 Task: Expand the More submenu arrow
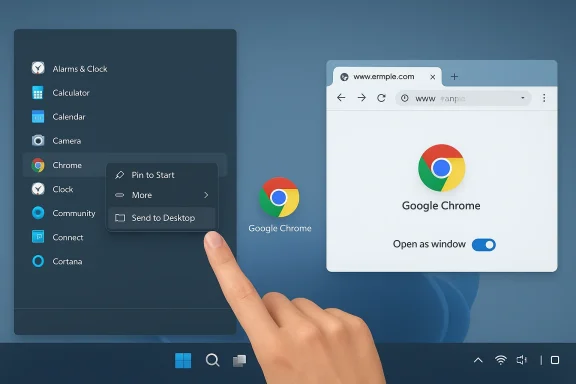tap(206, 195)
